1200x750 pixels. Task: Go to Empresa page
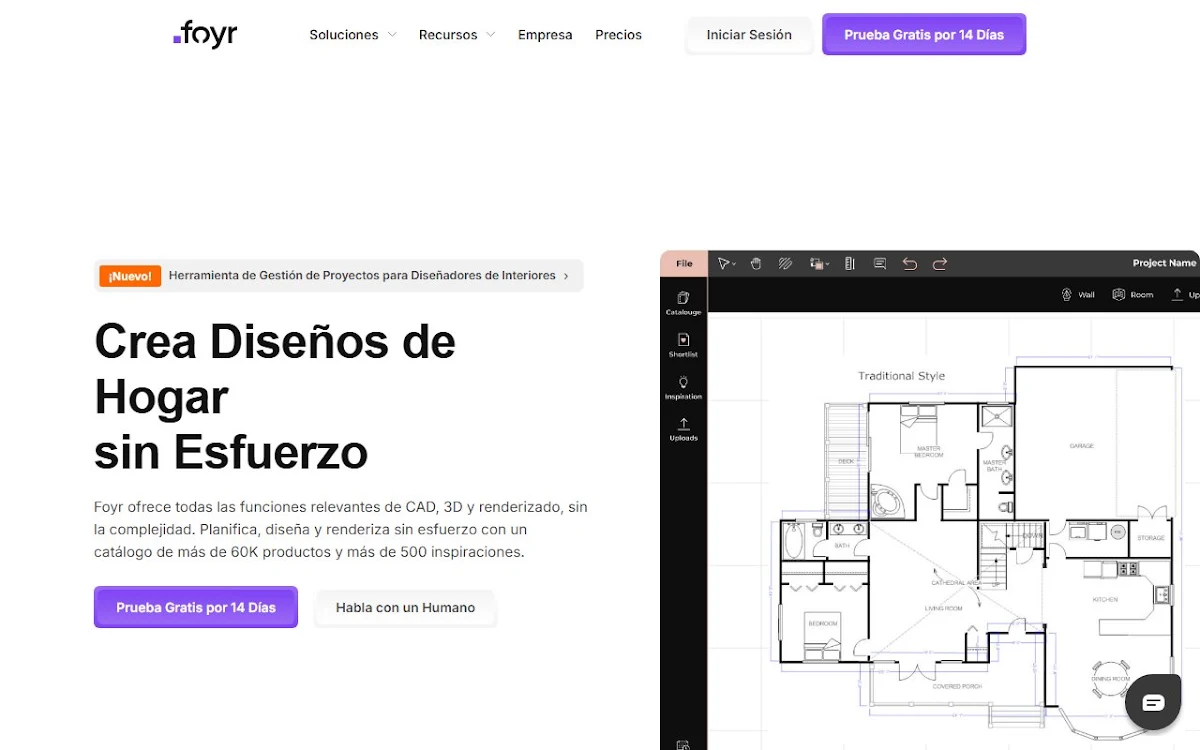(x=545, y=34)
